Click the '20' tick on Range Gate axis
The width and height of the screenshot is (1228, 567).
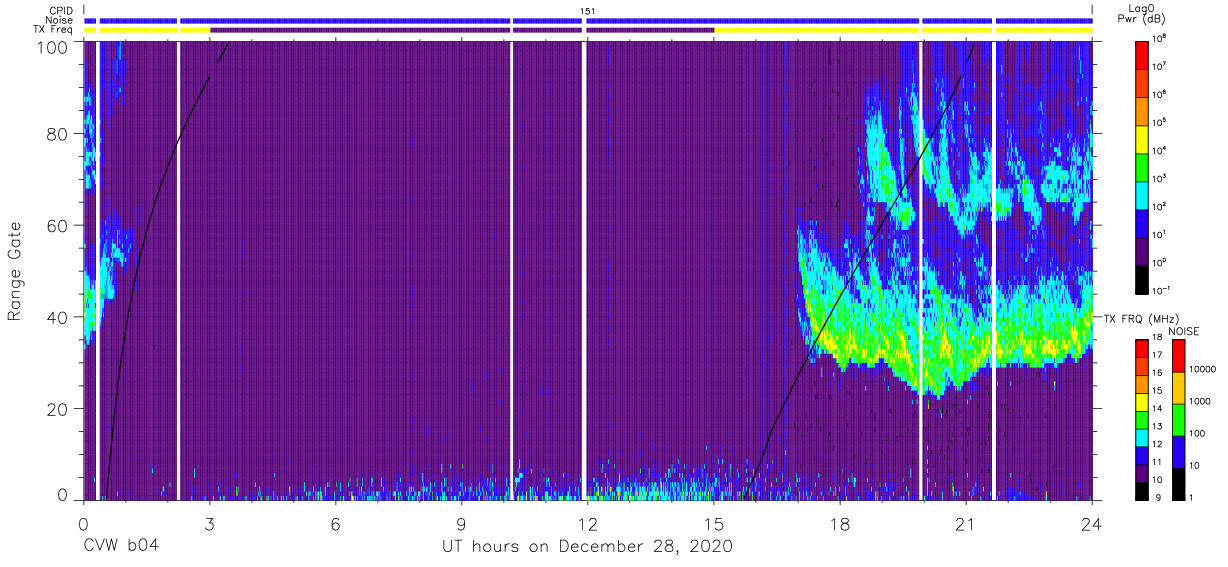click(x=60, y=409)
